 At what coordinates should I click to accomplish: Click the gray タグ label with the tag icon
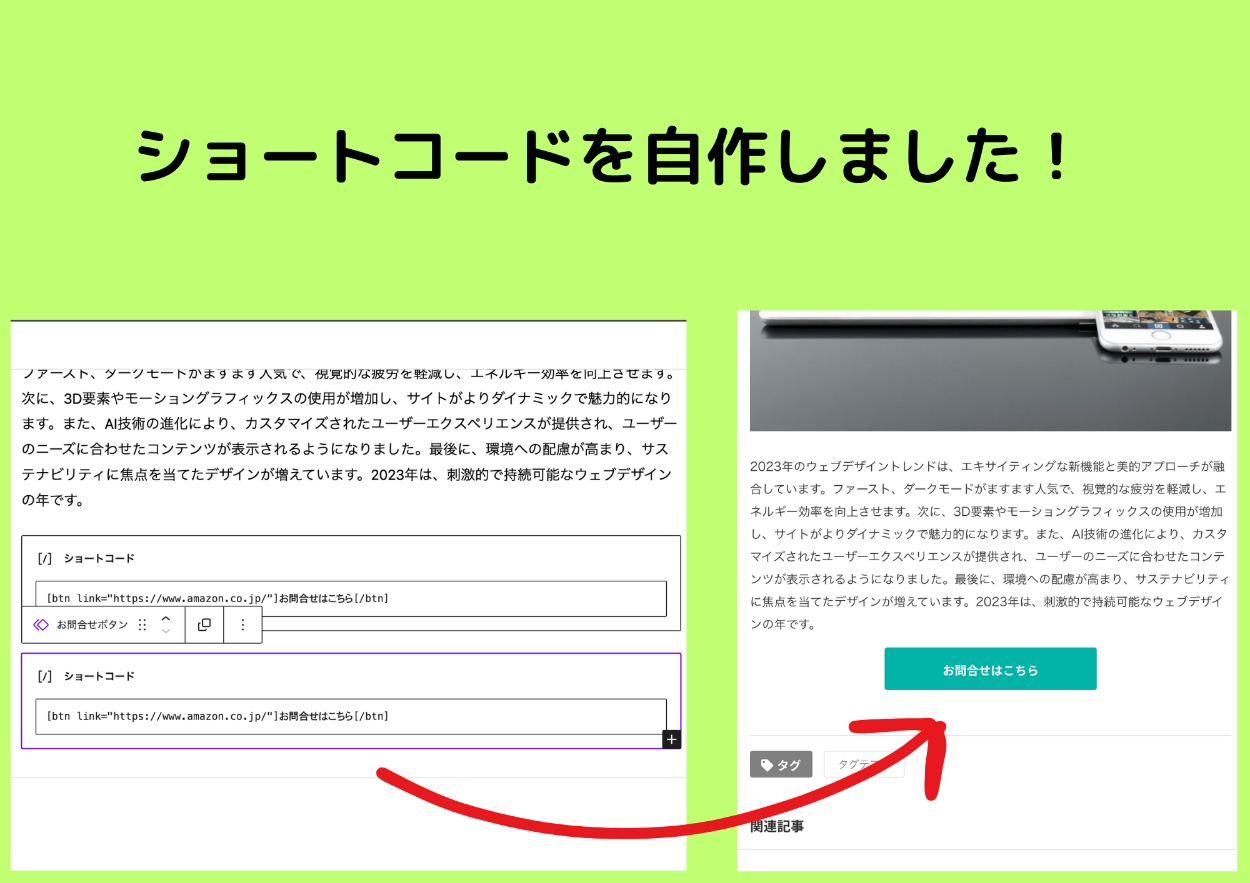click(x=780, y=765)
